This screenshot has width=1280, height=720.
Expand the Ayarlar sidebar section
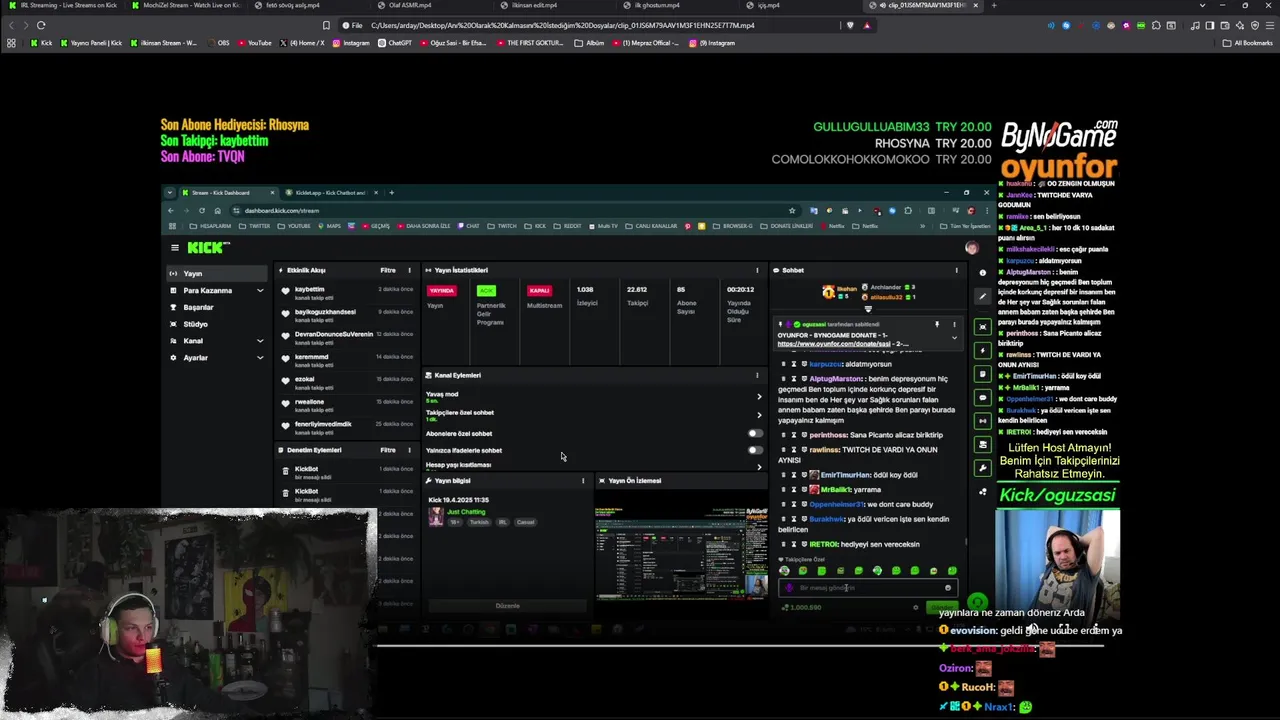[215, 358]
